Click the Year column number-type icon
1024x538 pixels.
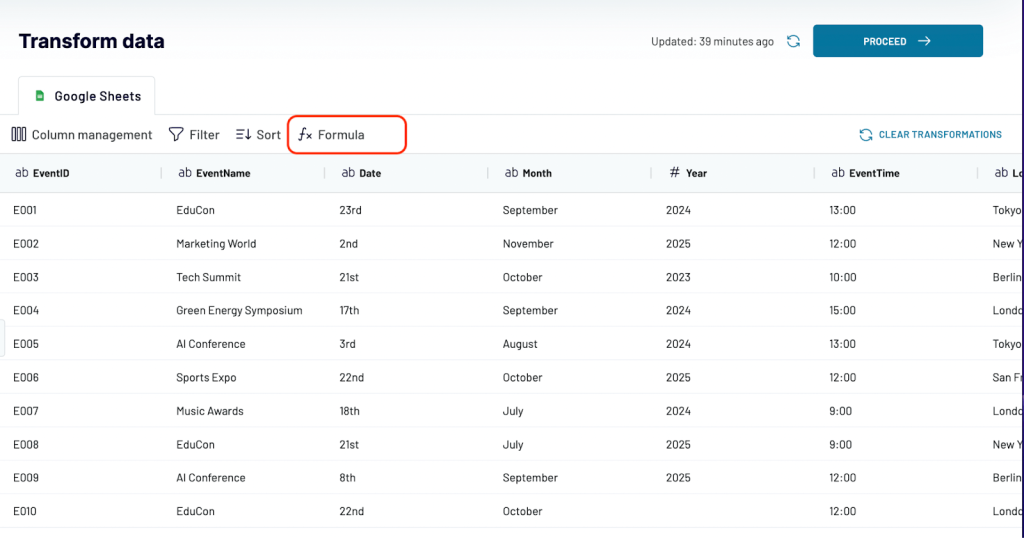pos(675,172)
